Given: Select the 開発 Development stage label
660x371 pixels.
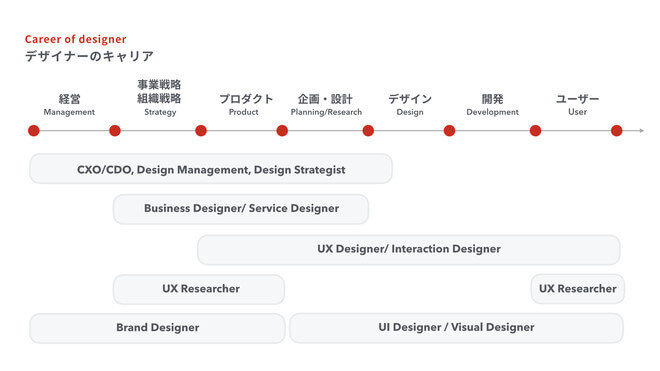Looking at the screenshot, I should tap(492, 104).
